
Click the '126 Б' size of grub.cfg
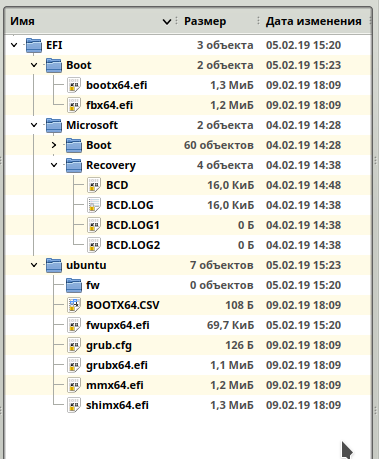240,345
